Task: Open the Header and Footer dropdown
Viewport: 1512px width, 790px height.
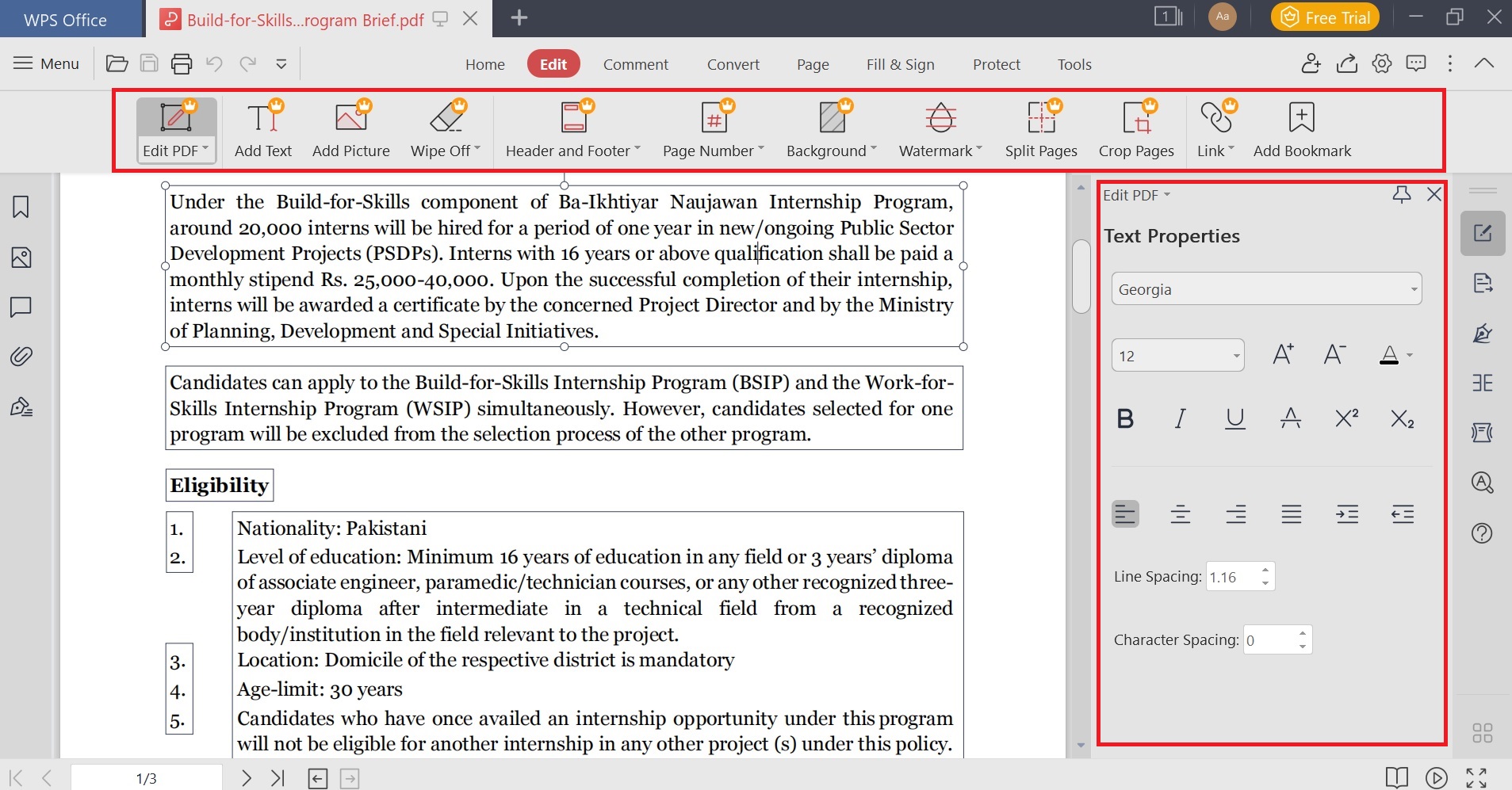Action: [x=572, y=127]
